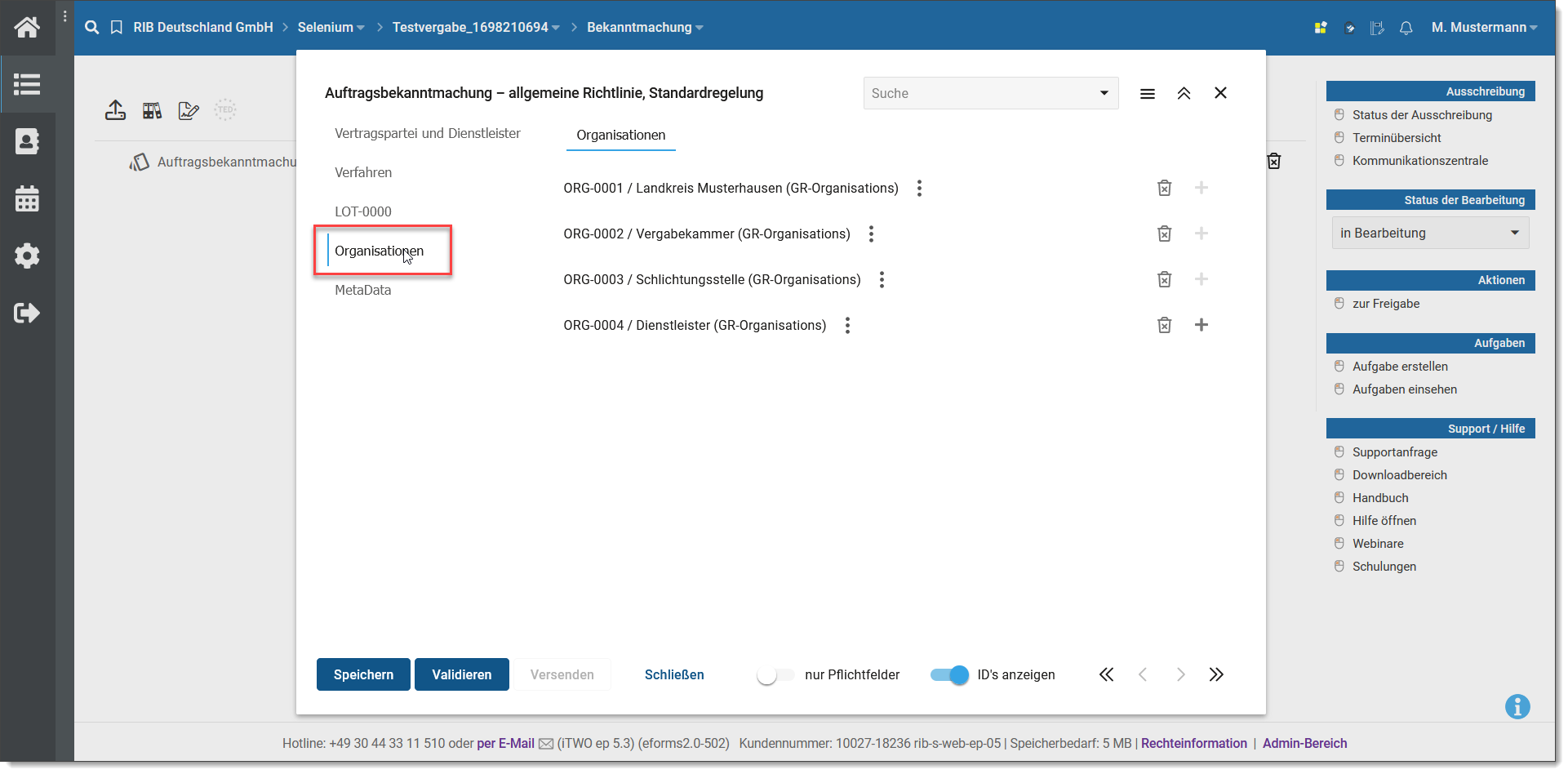Open Terminübersicht link

click(1397, 138)
